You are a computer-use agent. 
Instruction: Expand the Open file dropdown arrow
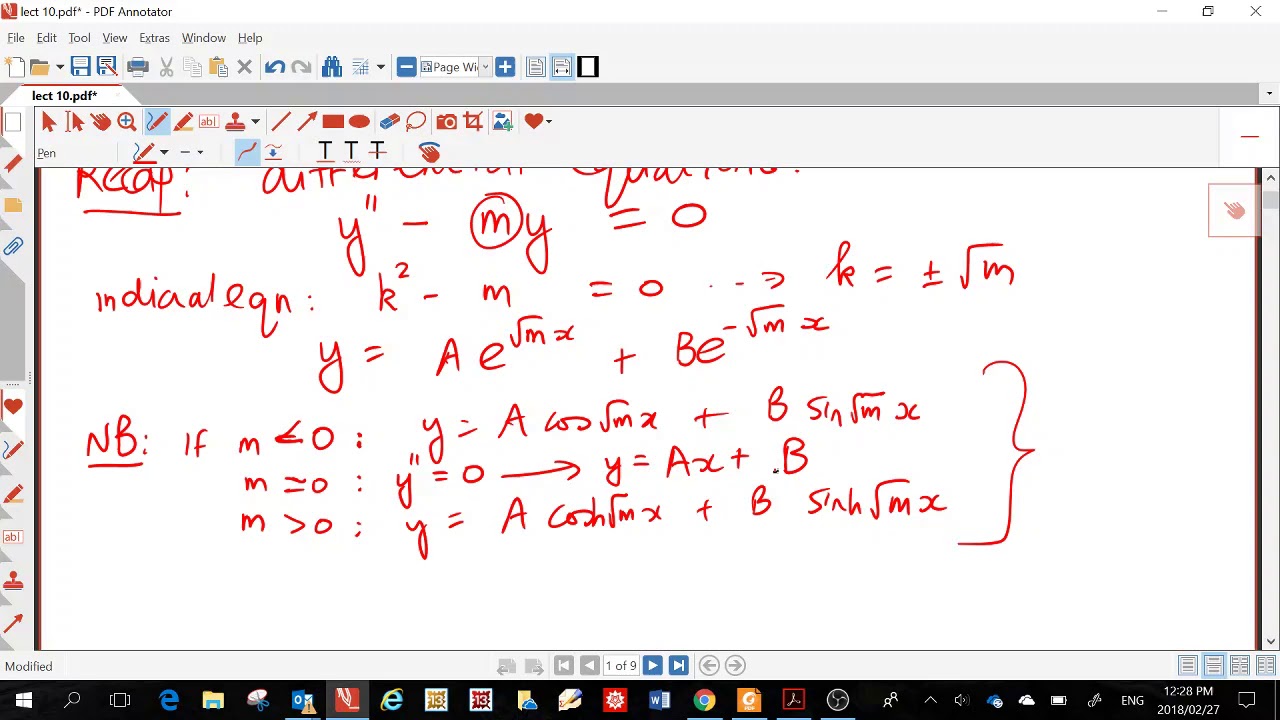pos(59,67)
